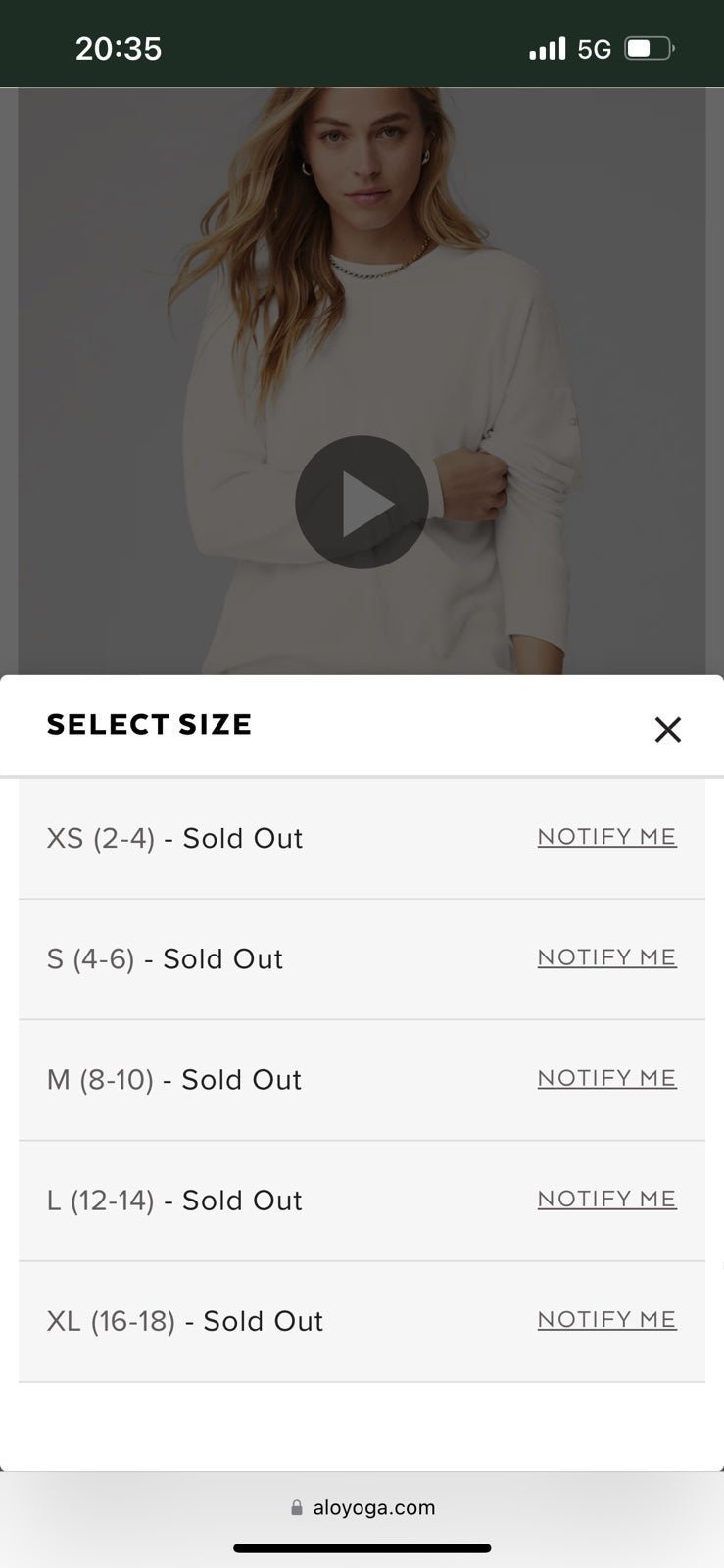Select the S (4-6) size row
724x1568 pixels.
(x=166, y=959)
